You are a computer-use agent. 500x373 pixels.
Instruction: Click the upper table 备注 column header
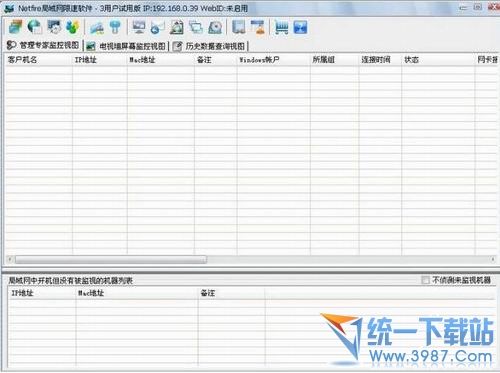(x=216, y=60)
